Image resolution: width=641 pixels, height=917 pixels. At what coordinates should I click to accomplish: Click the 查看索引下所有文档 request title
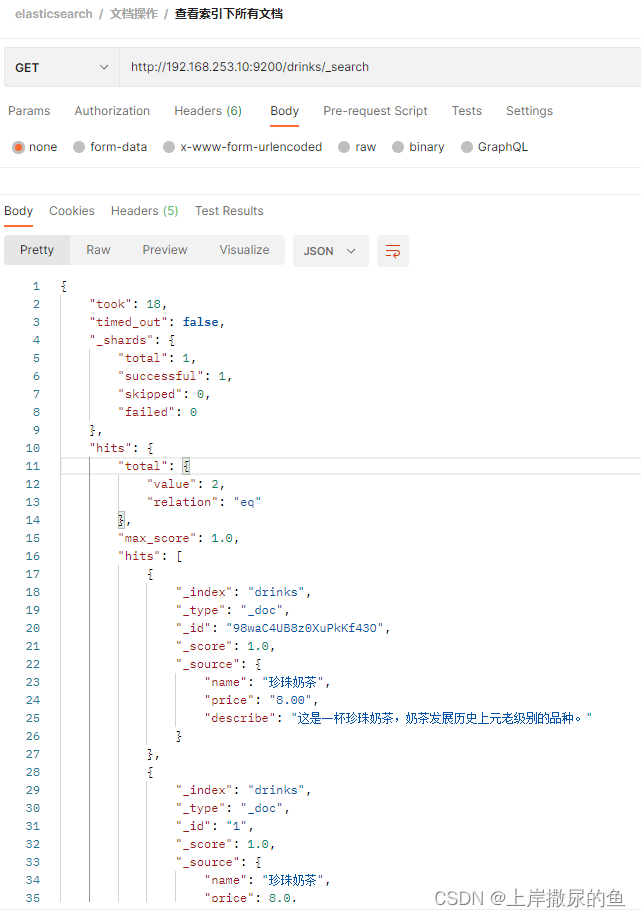tap(229, 14)
